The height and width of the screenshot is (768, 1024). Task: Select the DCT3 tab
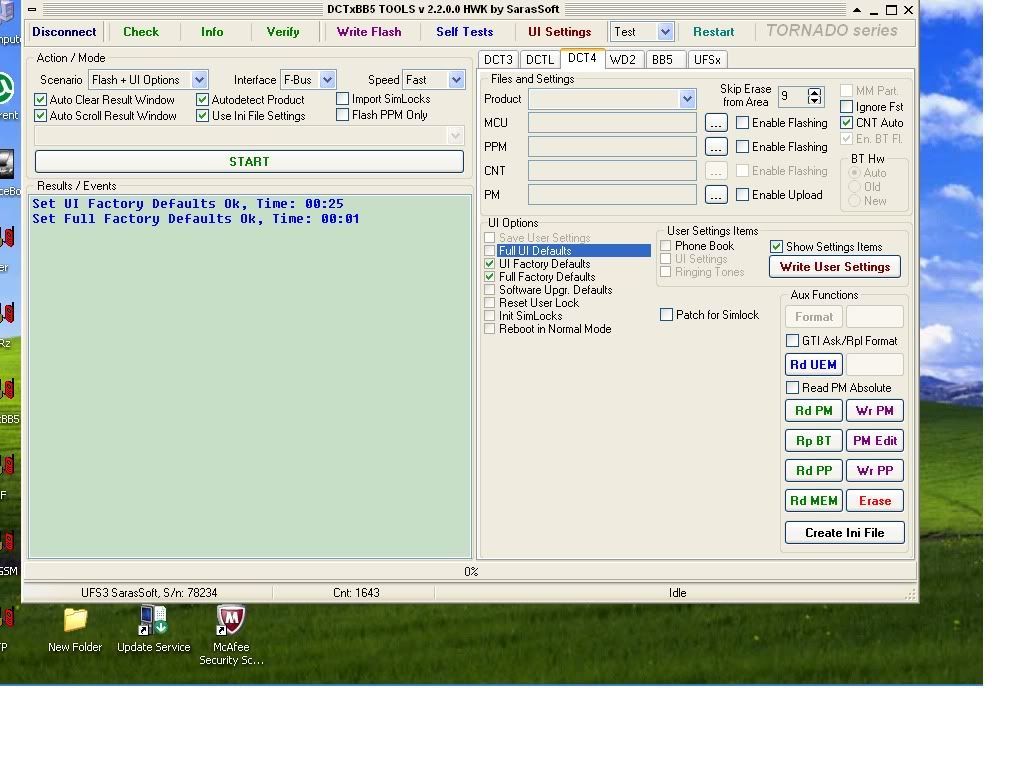point(498,60)
